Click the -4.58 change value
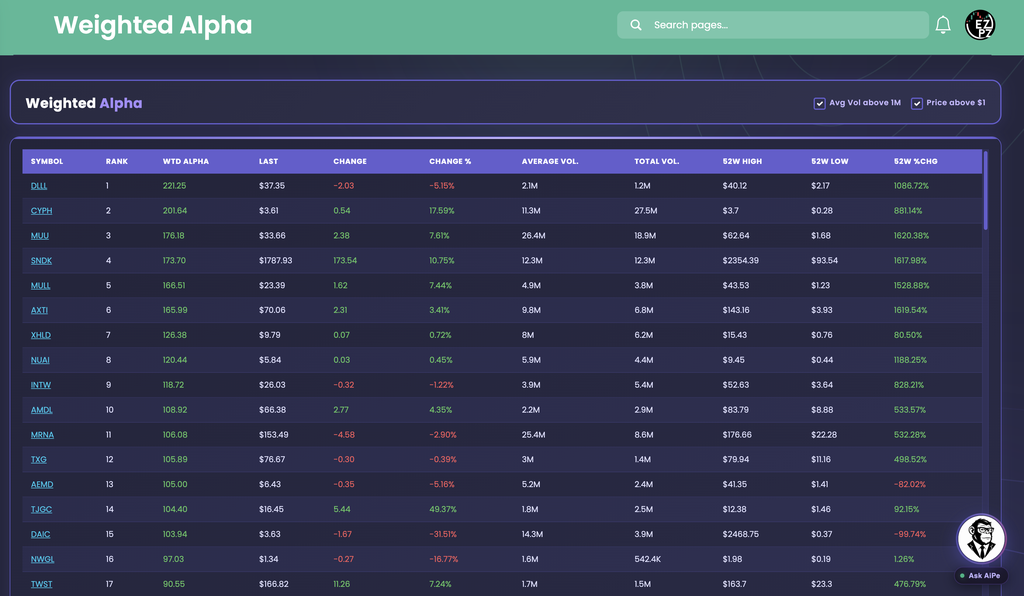Image resolution: width=1024 pixels, height=596 pixels. point(344,435)
